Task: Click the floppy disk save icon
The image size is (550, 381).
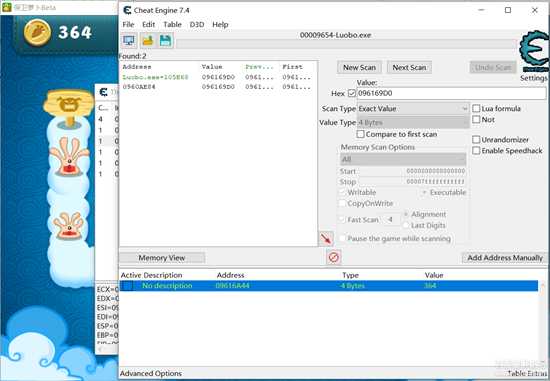Action: click(166, 41)
